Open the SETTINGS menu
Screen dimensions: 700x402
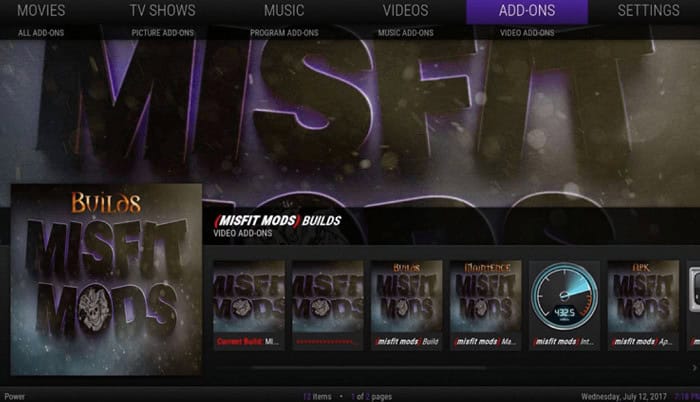click(x=648, y=10)
